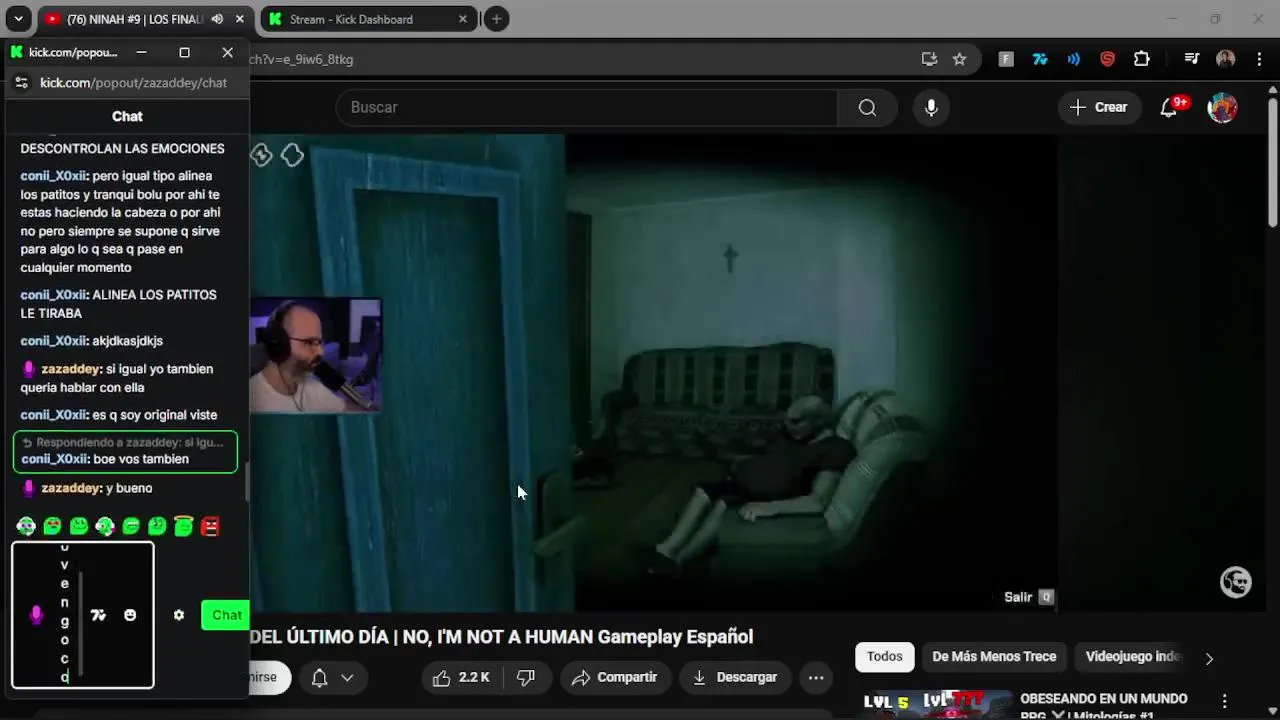Expand the notification preference chevron
The image size is (1280, 720).
point(347,677)
